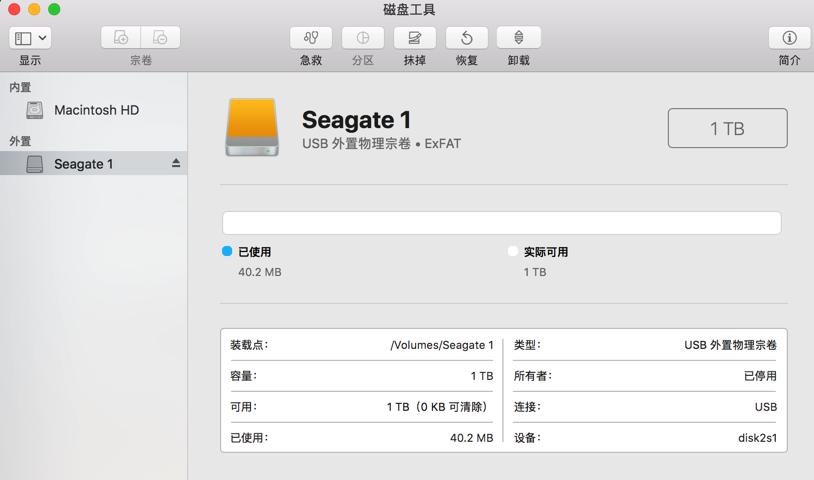Eject the Seagate 1 drive
Viewport: 814px width, 480px height.
click(176, 163)
